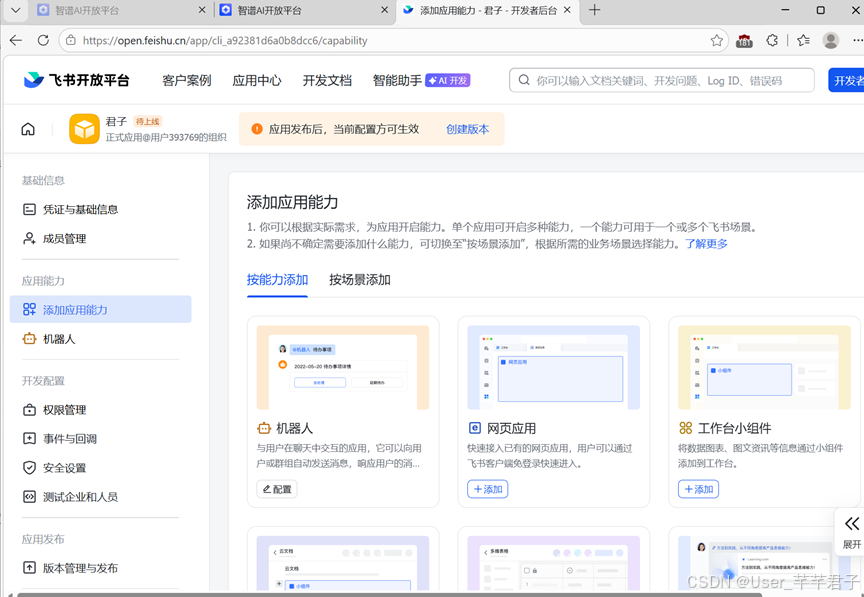This screenshot has width=864, height=597.
Task: Open browser settings ellipsis menu
Action: [x=857, y=40]
